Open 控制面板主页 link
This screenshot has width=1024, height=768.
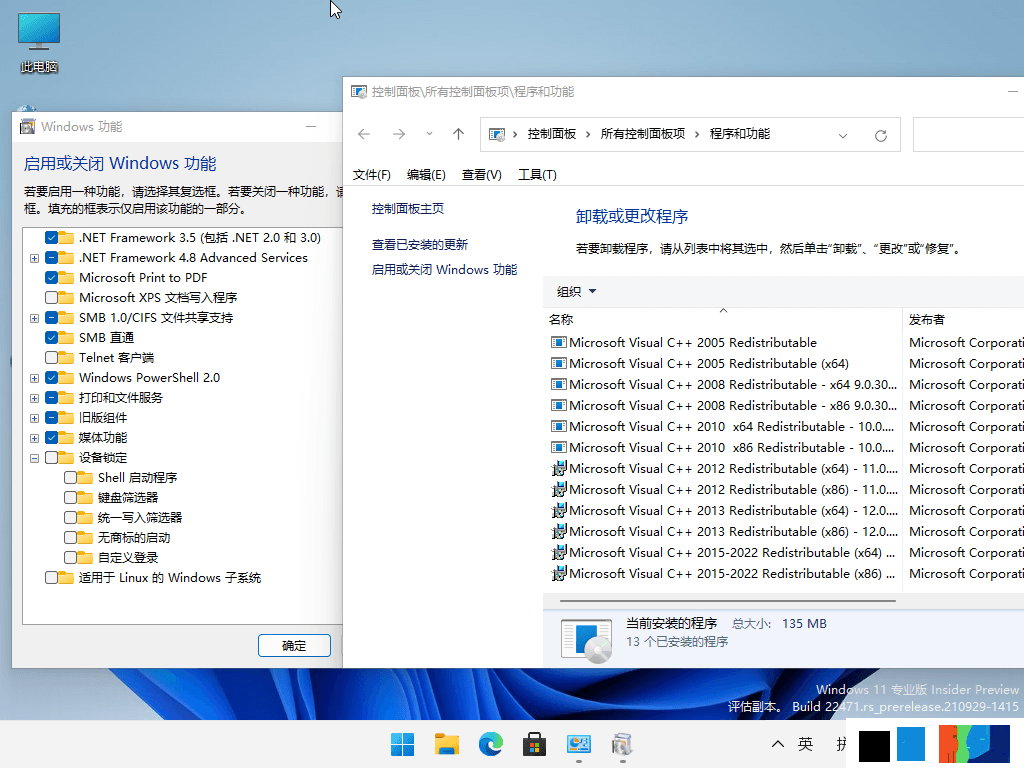point(408,208)
